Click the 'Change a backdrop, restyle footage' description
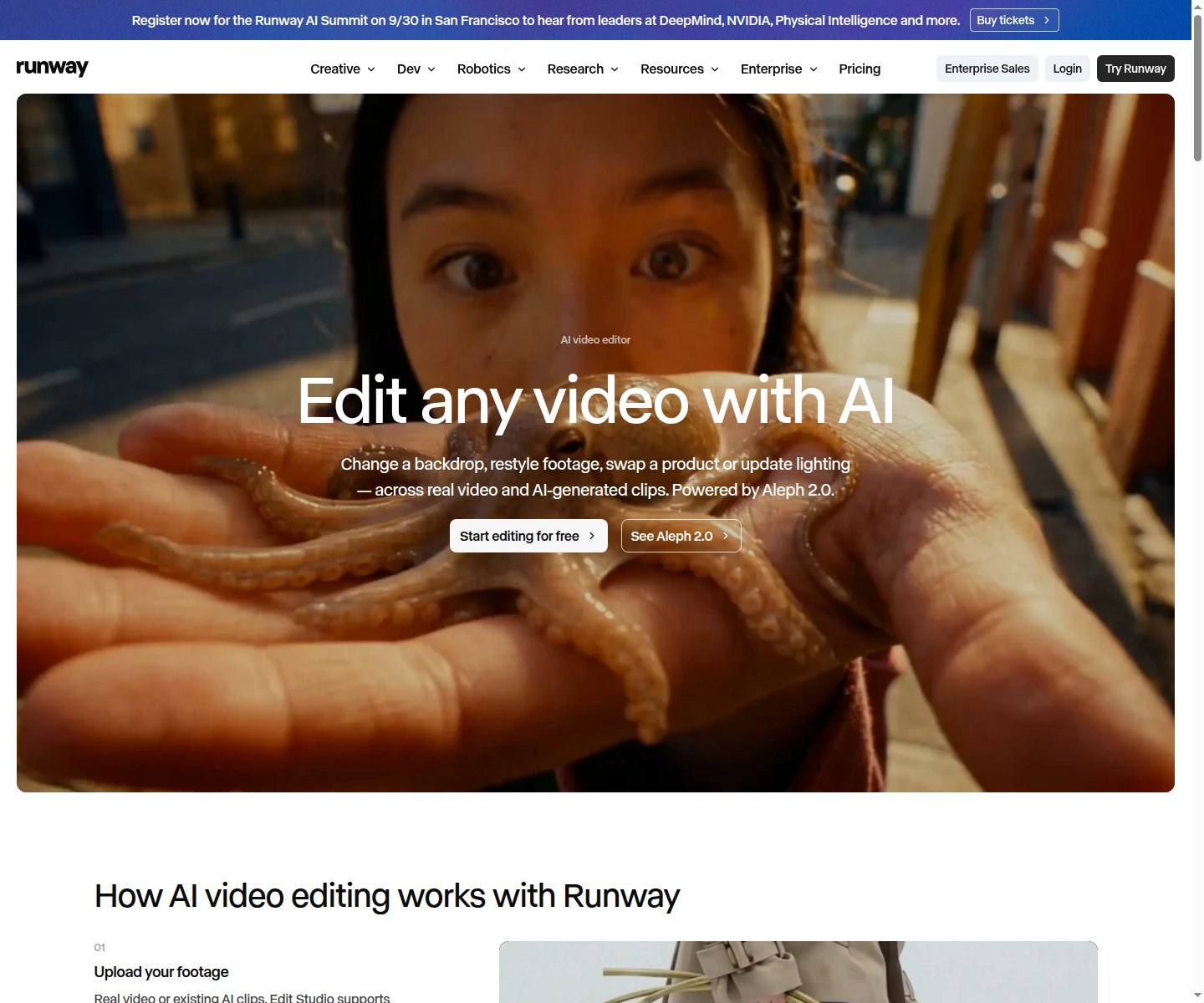1204x1003 pixels. tap(595, 476)
